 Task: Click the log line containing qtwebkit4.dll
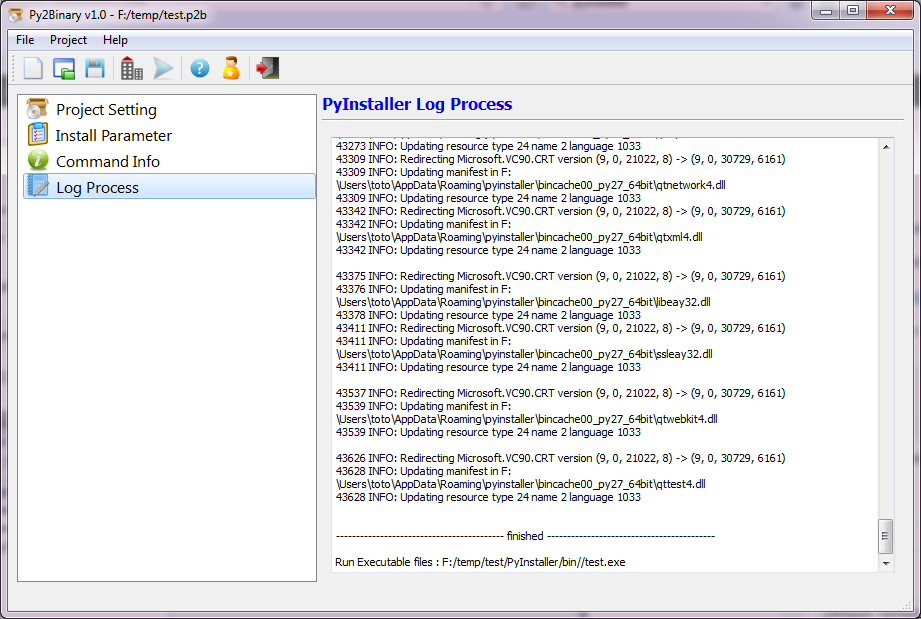[526, 419]
